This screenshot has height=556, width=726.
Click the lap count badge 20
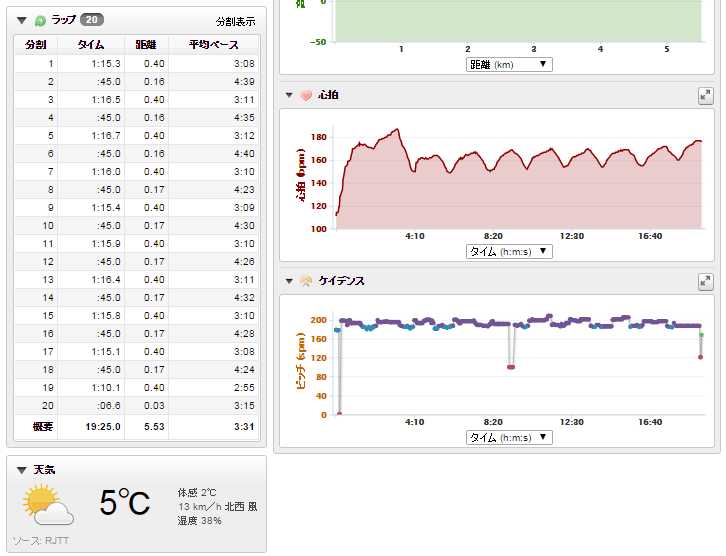tap(92, 19)
